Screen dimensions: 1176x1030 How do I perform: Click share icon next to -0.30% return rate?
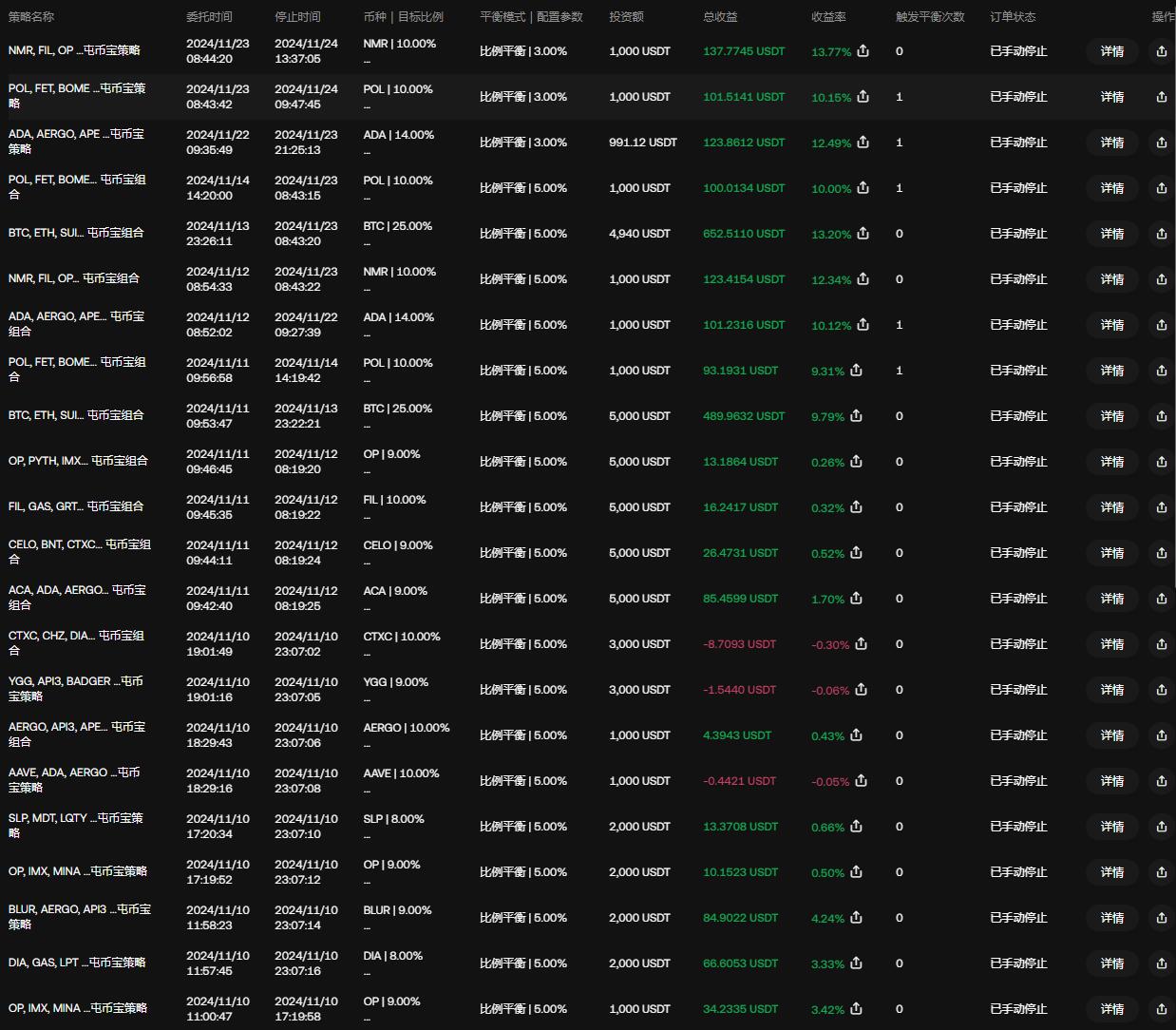point(861,643)
